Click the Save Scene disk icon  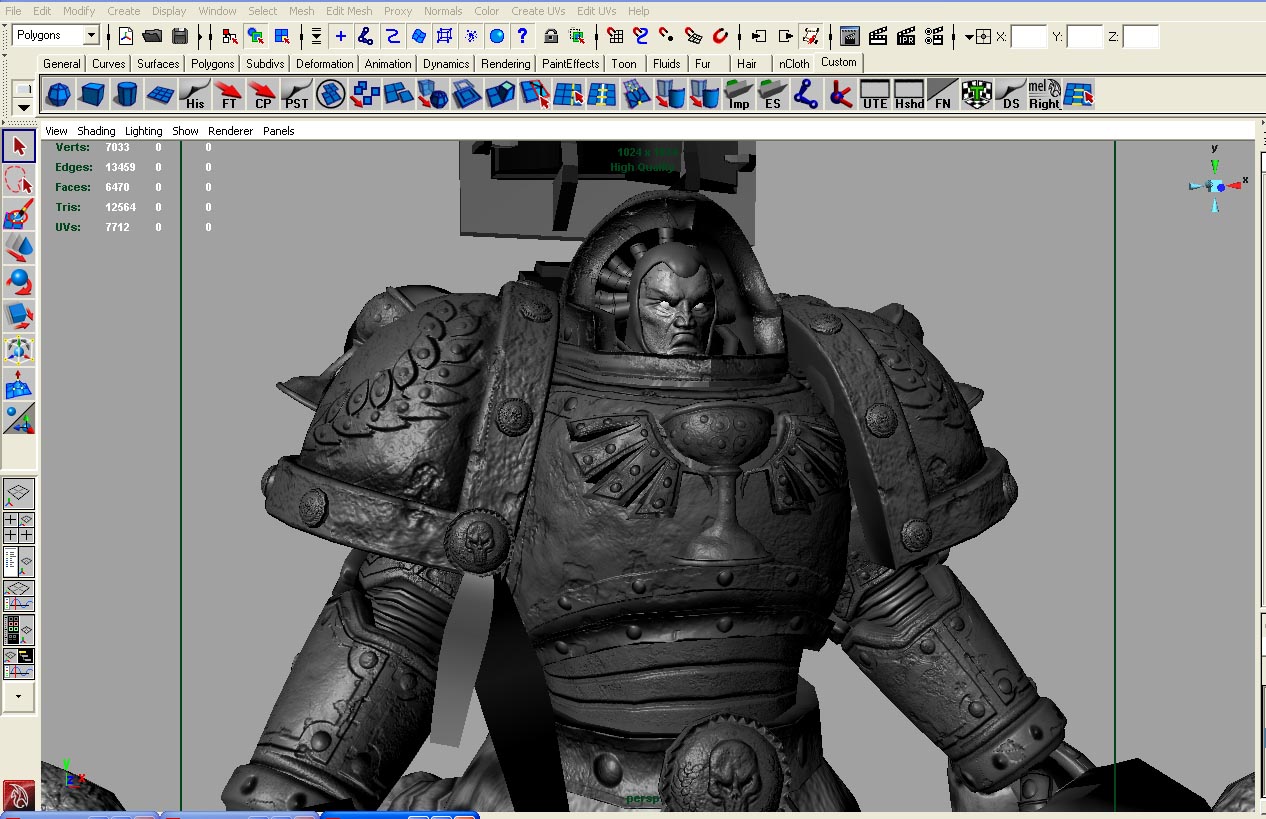point(180,36)
